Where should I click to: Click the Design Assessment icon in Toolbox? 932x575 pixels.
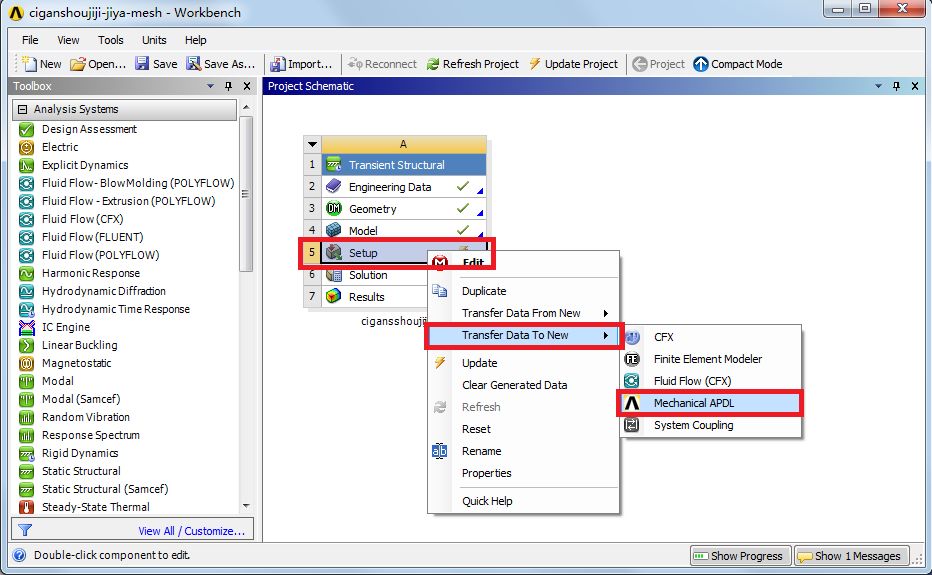[x=26, y=129]
